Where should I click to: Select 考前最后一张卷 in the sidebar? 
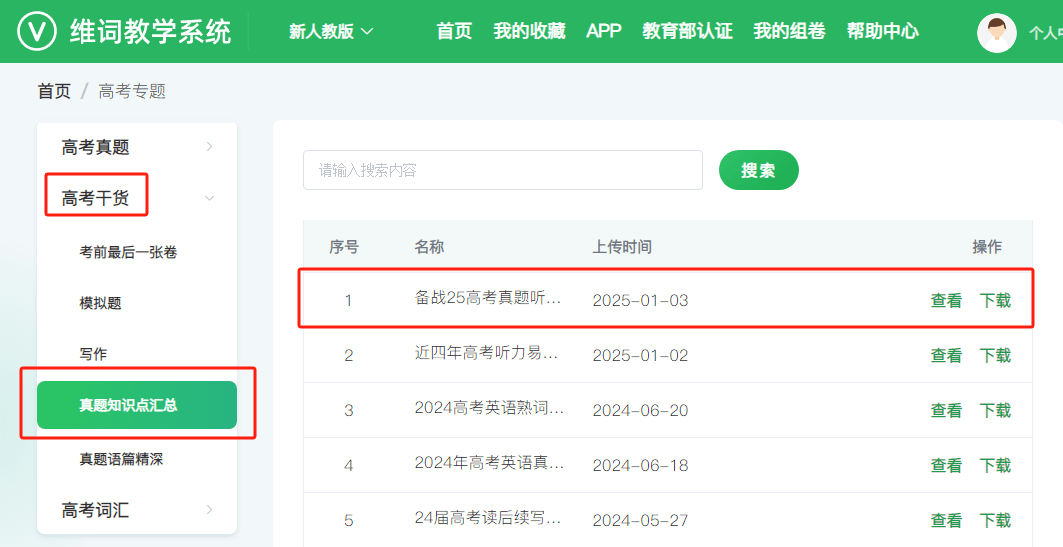click(128, 252)
